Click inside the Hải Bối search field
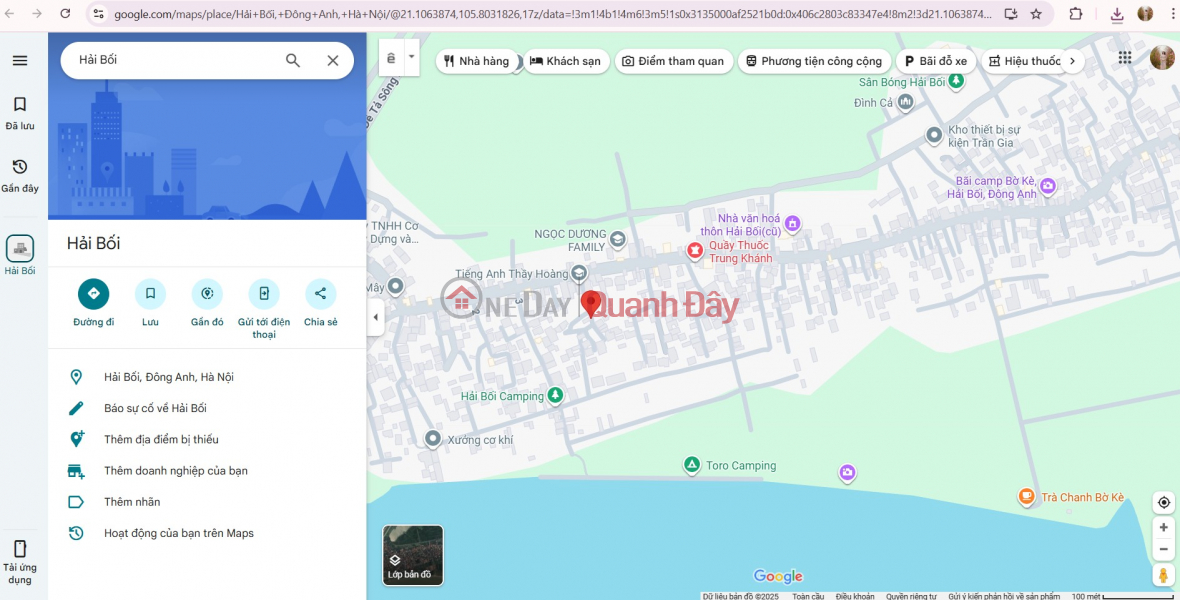This screenshot has width=1180, height=600. tap(170, 60)
